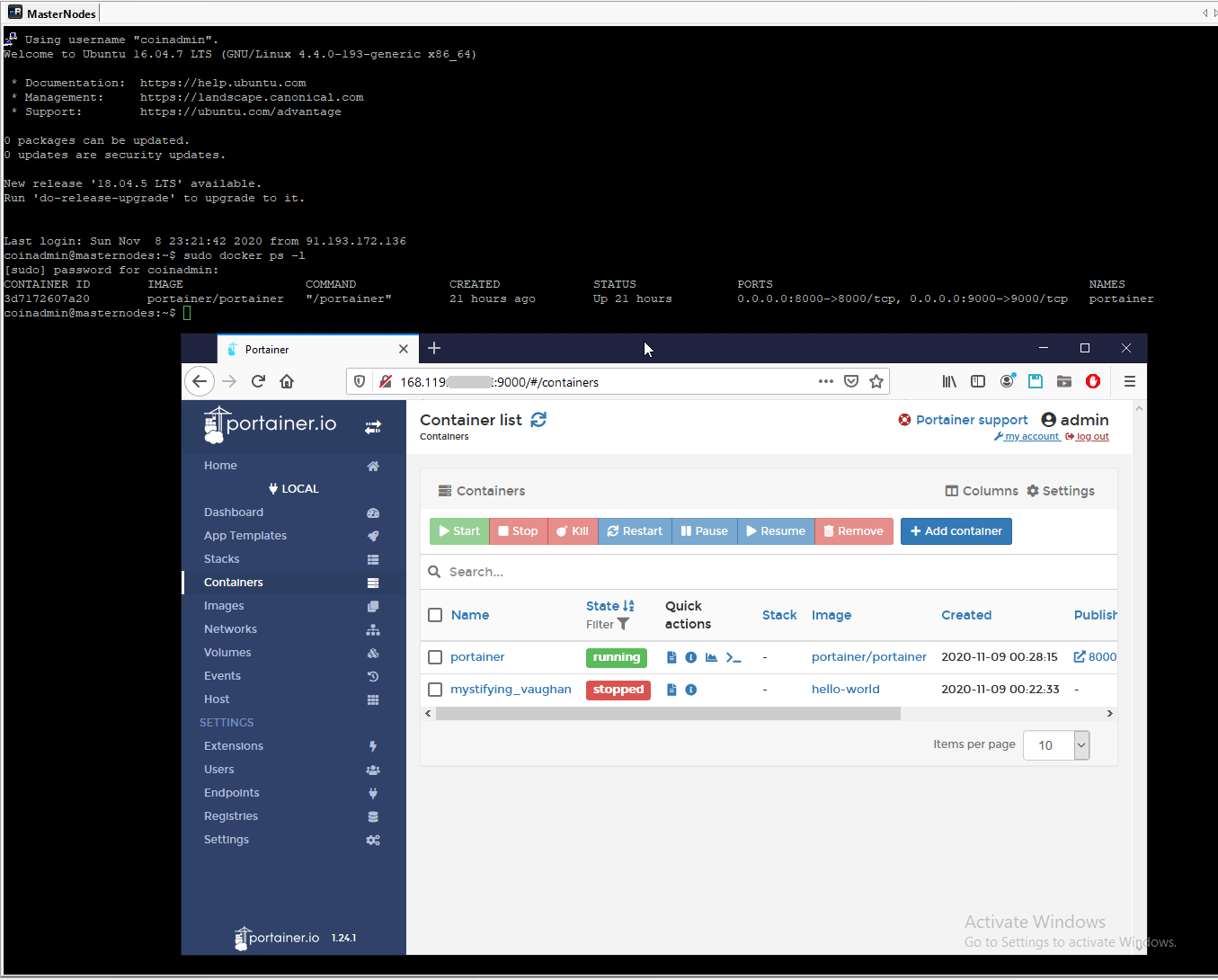Open console for the portainer container
1218x980 pixels.
tap(733, 657)
